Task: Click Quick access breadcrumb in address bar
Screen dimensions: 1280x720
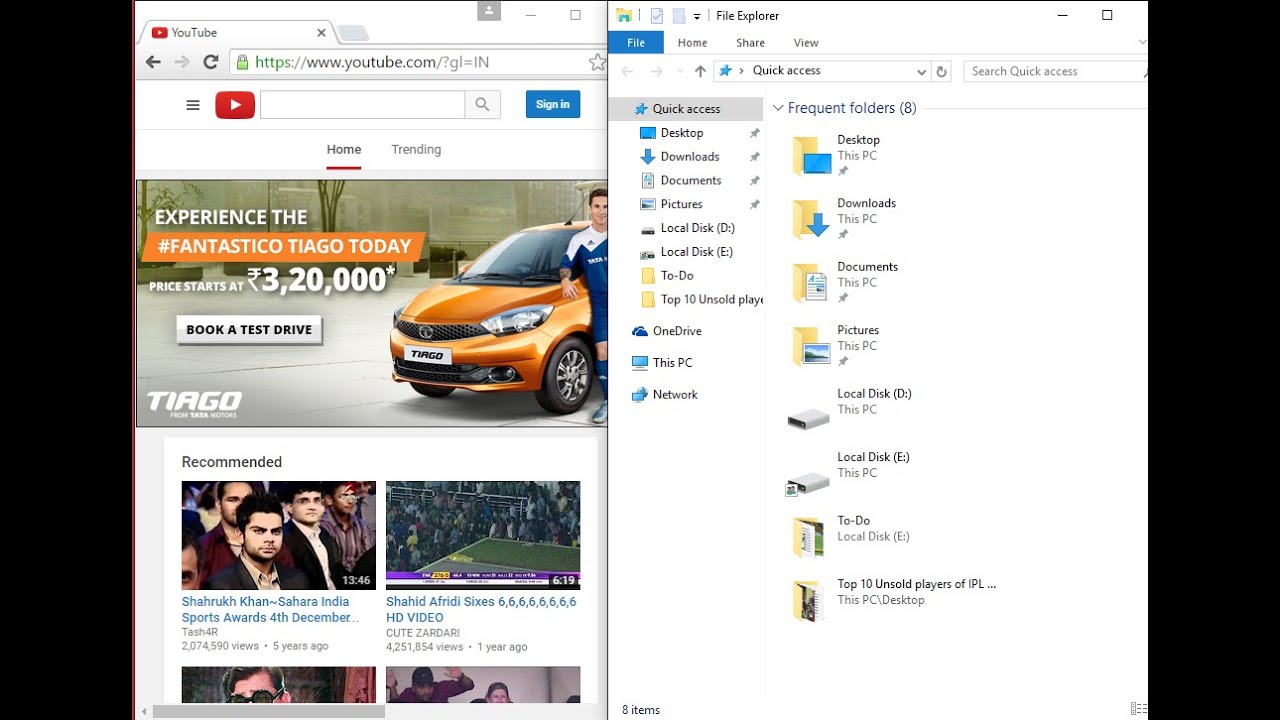Action: tap(786, 70)
